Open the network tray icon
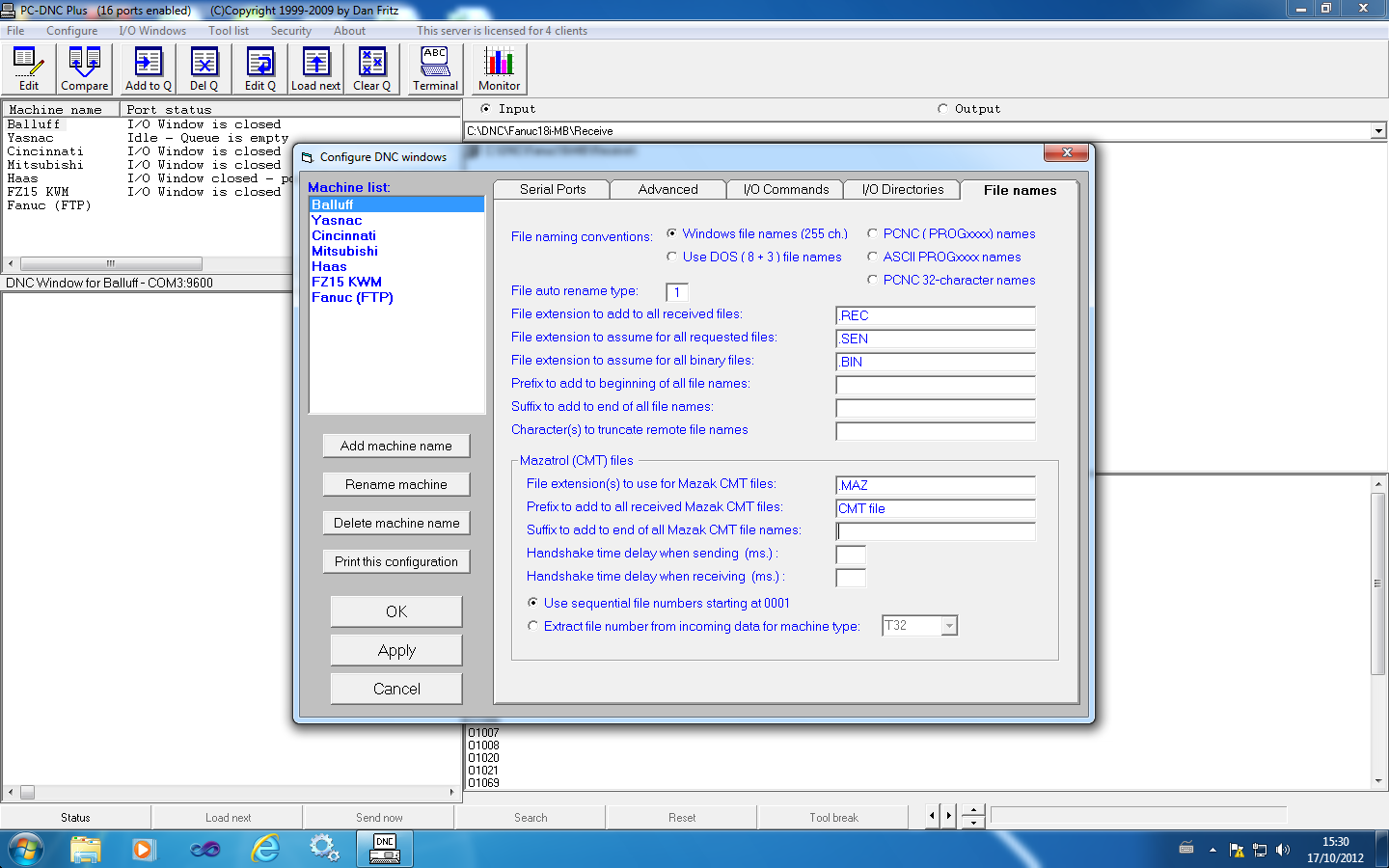 (1259, 850)
